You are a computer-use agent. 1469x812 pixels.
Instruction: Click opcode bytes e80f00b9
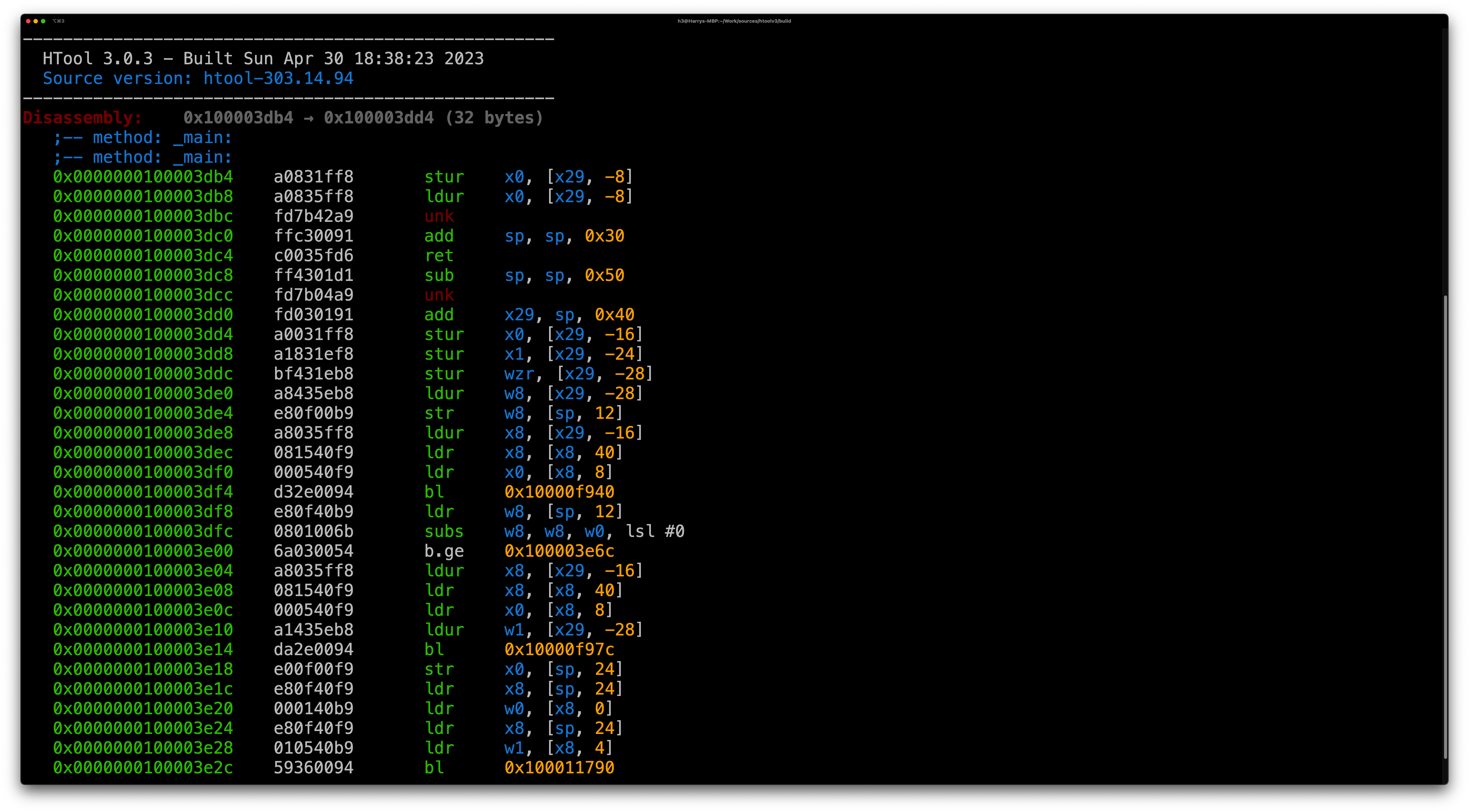click(314, 413)
